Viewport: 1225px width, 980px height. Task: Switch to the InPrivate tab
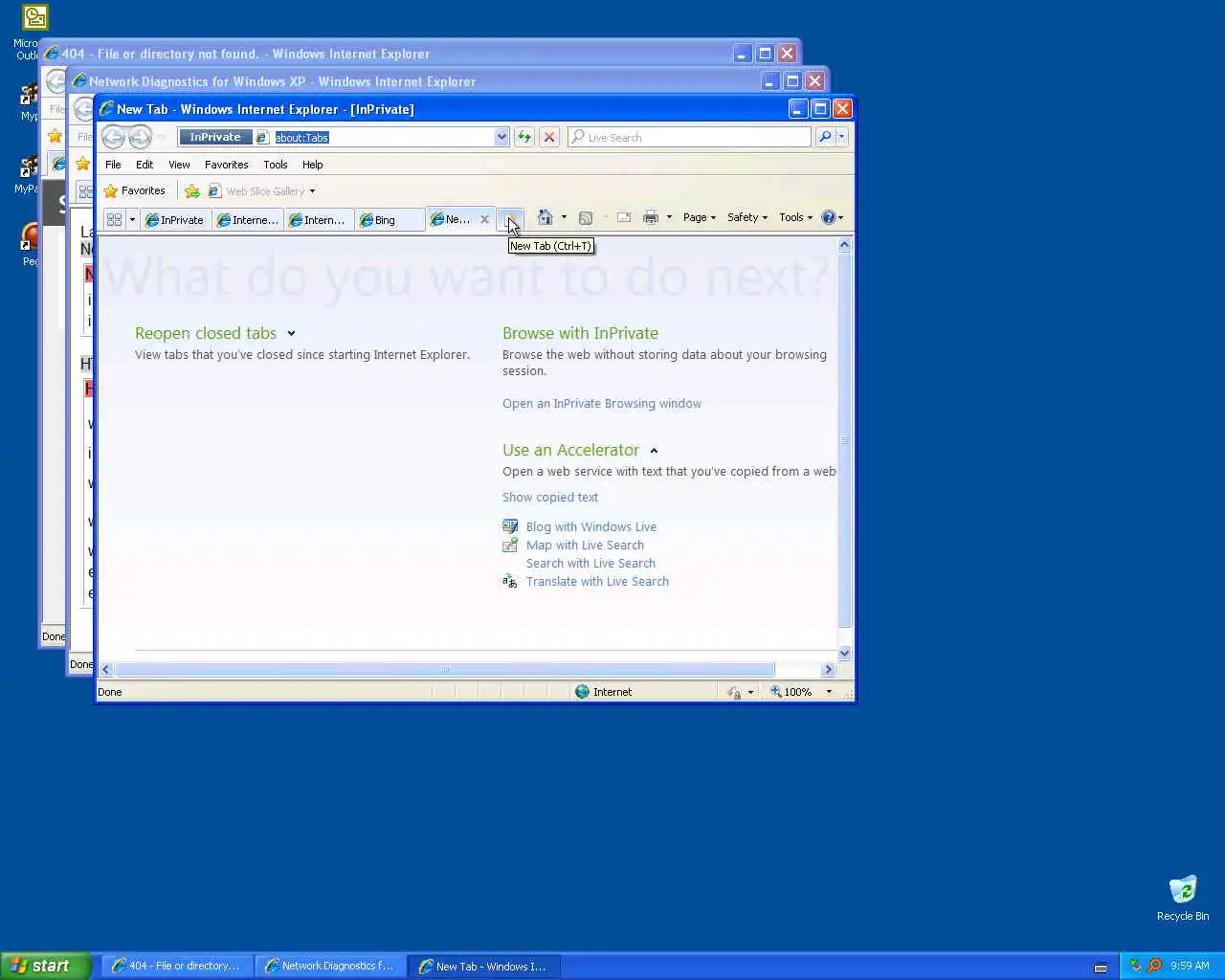click(175, 219)
